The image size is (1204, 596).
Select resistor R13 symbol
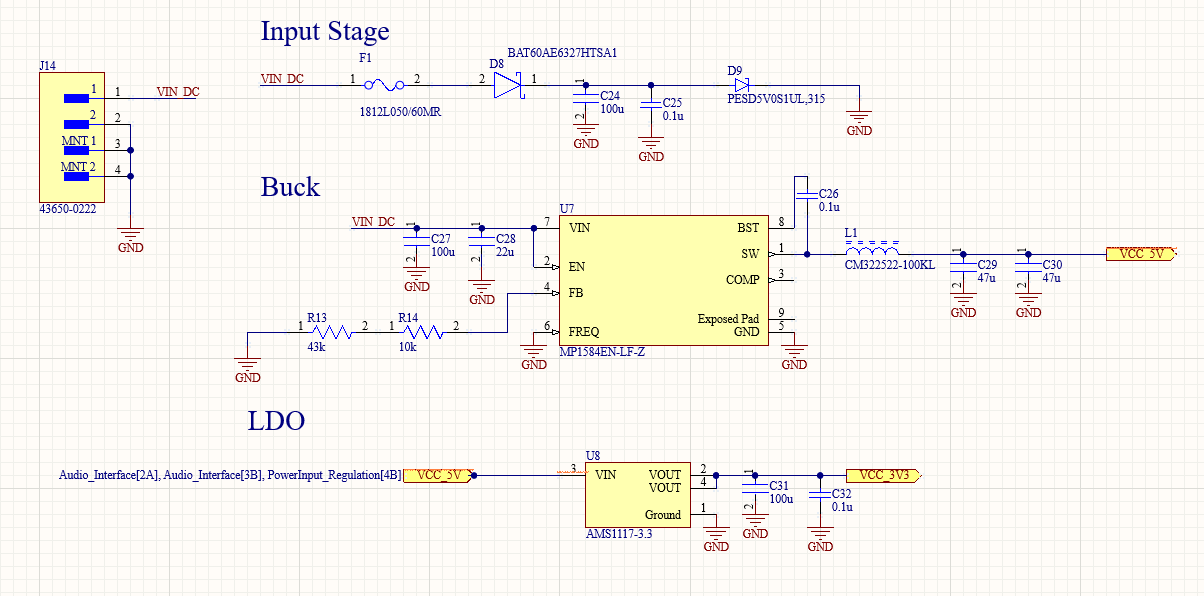tap(331, 332)
